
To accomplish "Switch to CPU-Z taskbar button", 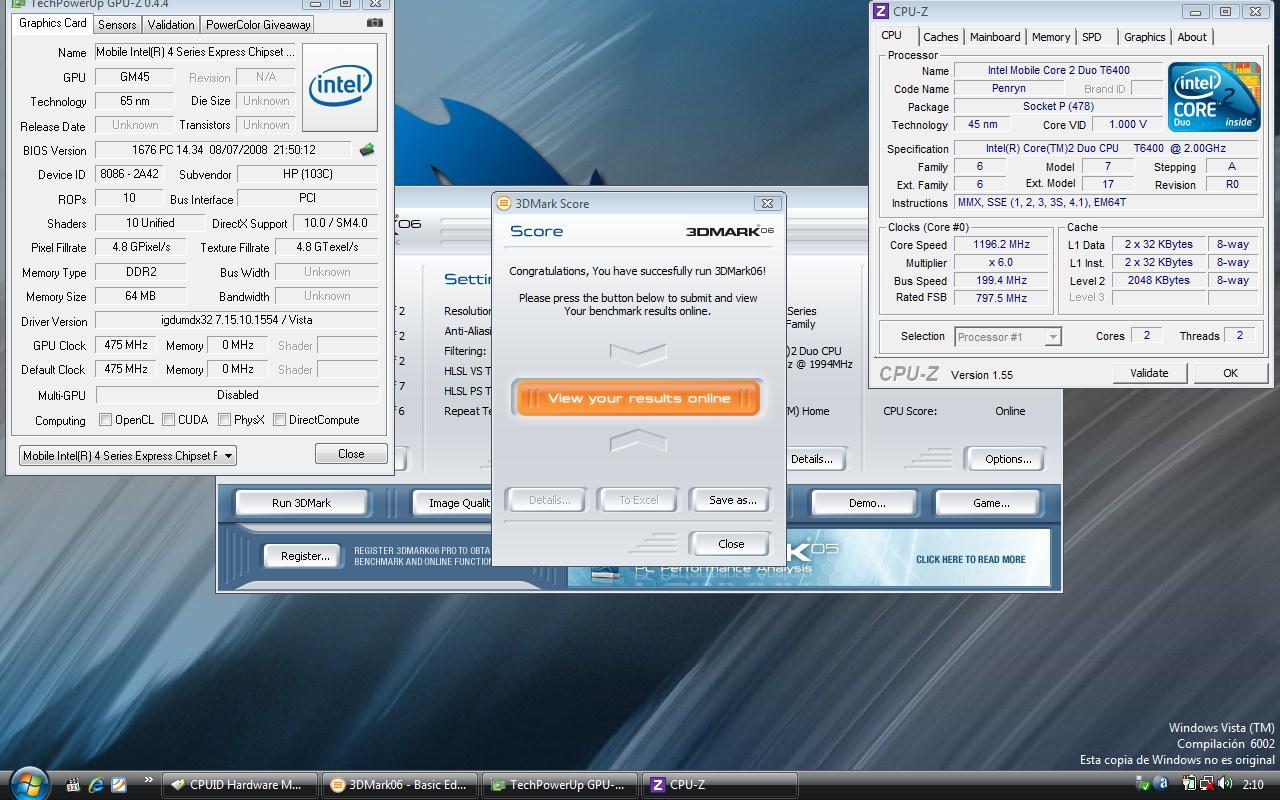I will (x=720, y=785).
